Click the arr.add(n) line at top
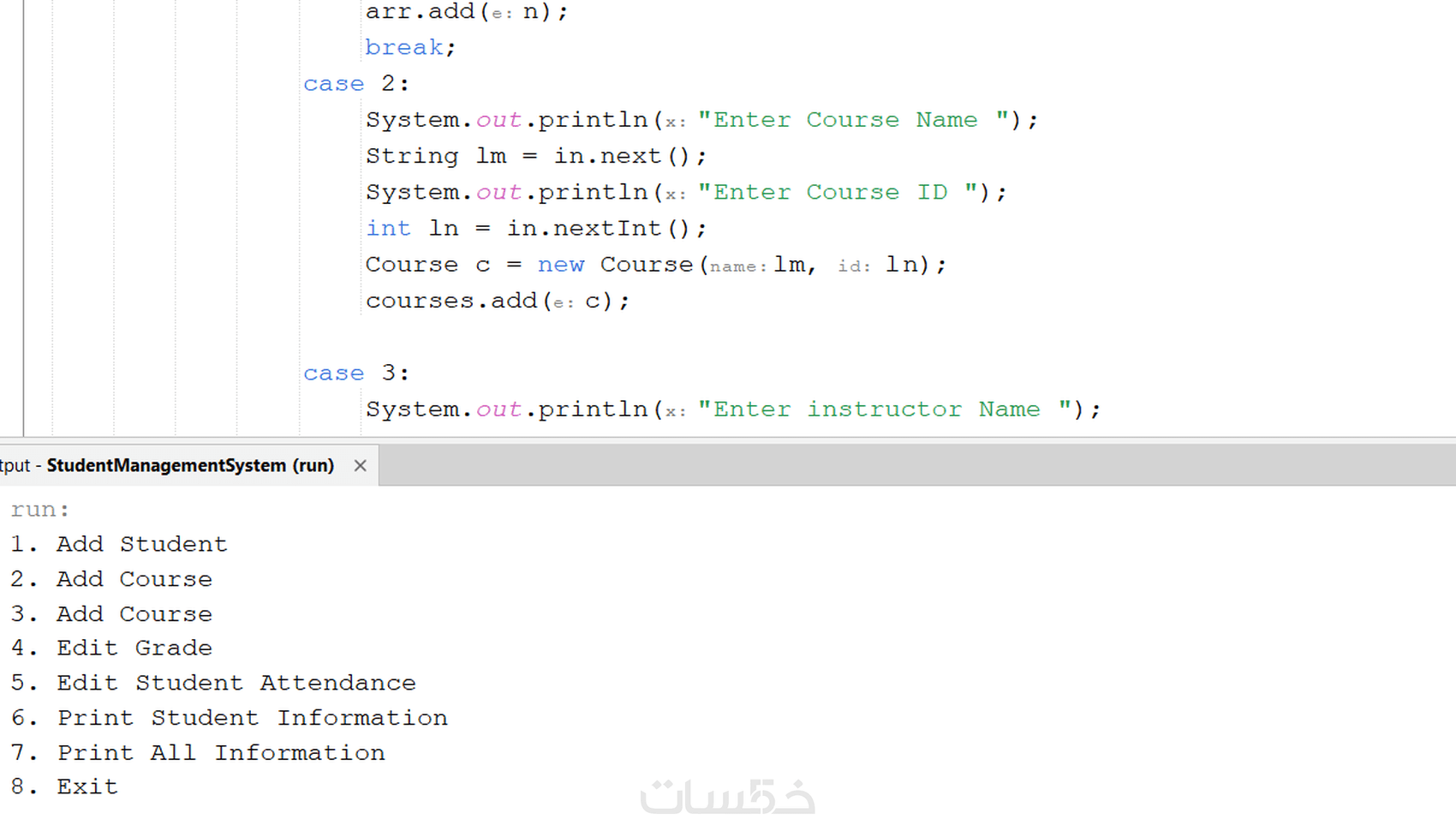 467,12
